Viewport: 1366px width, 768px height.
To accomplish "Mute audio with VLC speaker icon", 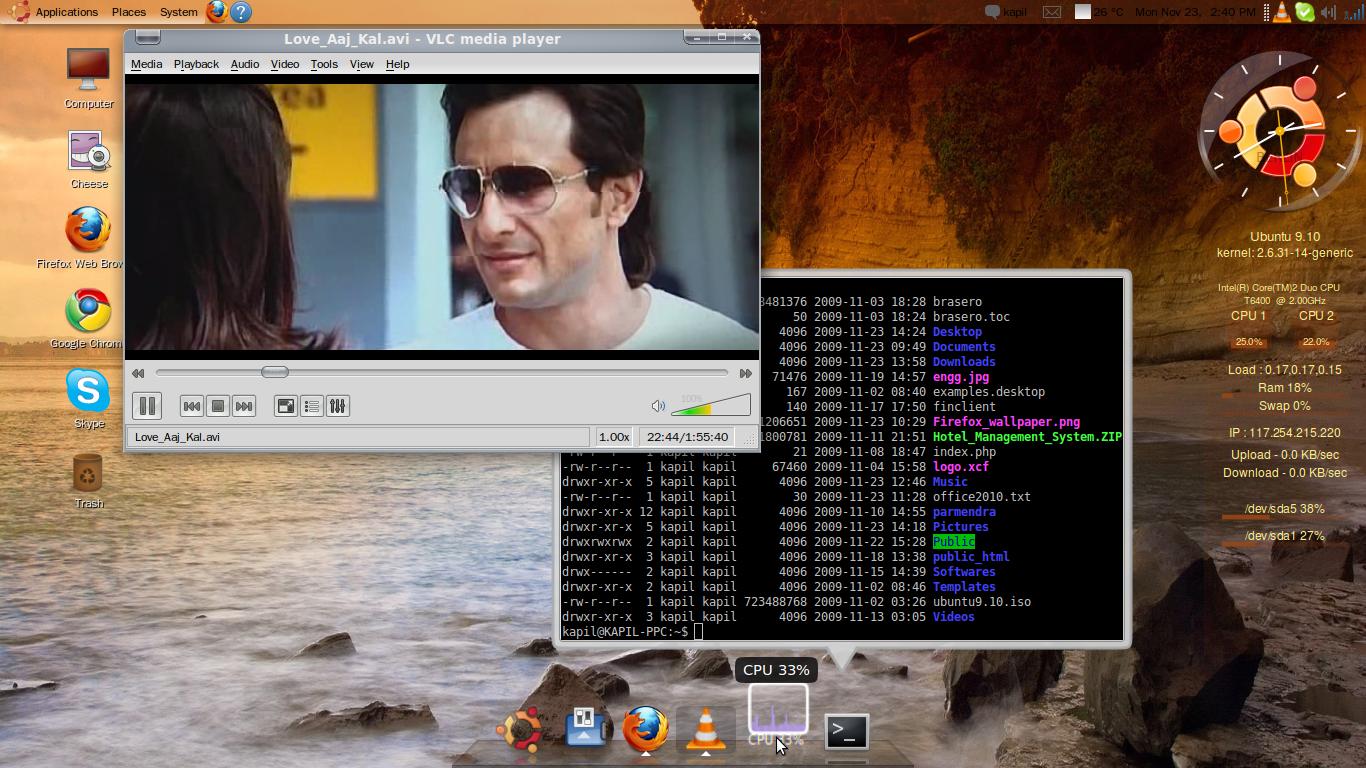I will (x=658, y=406).
